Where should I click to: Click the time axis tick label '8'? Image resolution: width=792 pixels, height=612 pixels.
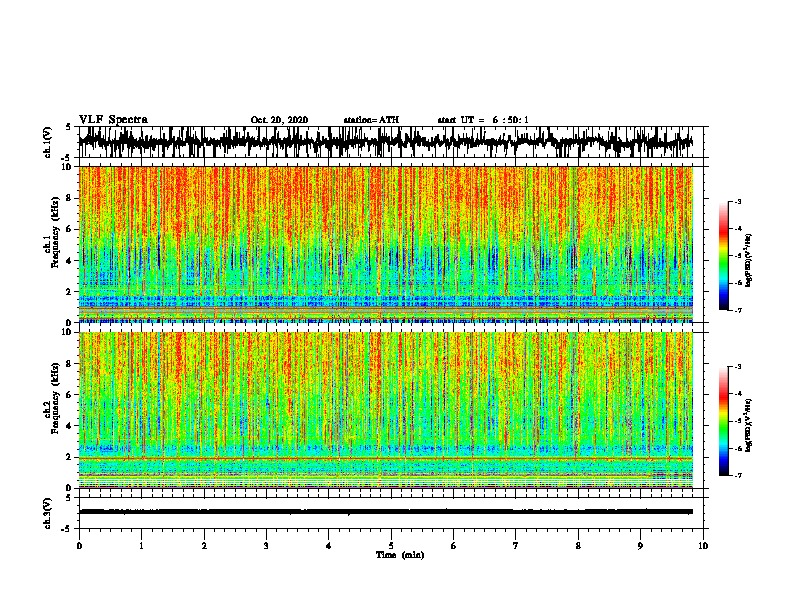(x=578, y=546)
